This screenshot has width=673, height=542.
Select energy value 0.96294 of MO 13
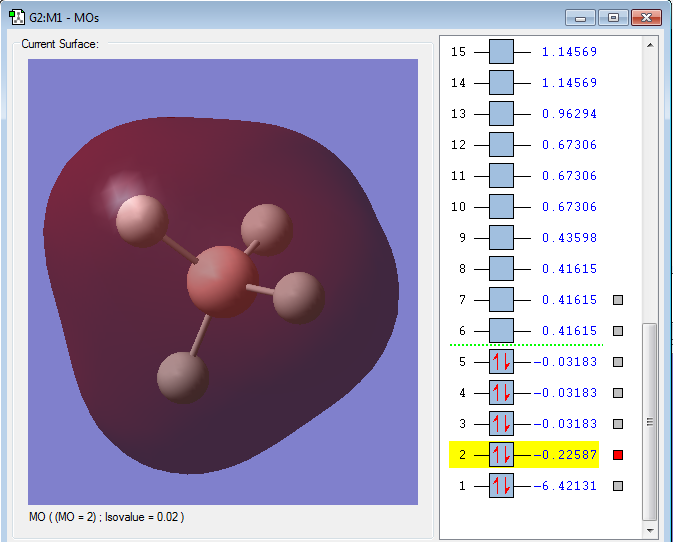tap(569, 114)
